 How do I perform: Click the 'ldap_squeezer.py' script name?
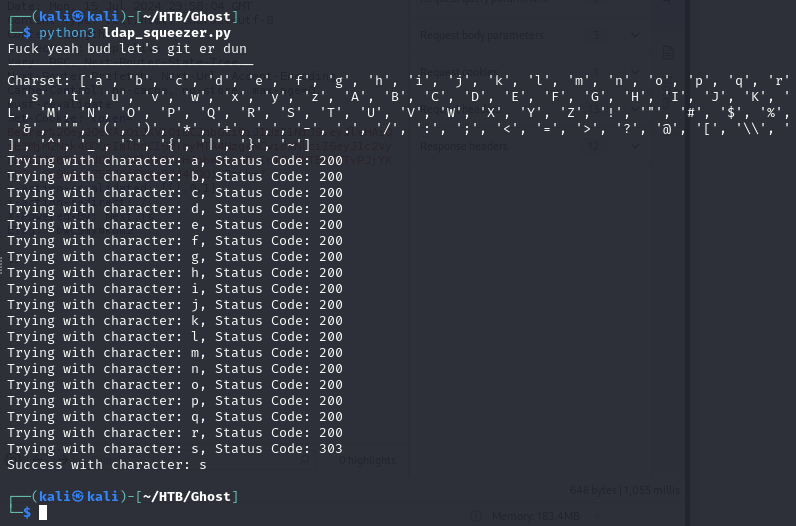167,33
